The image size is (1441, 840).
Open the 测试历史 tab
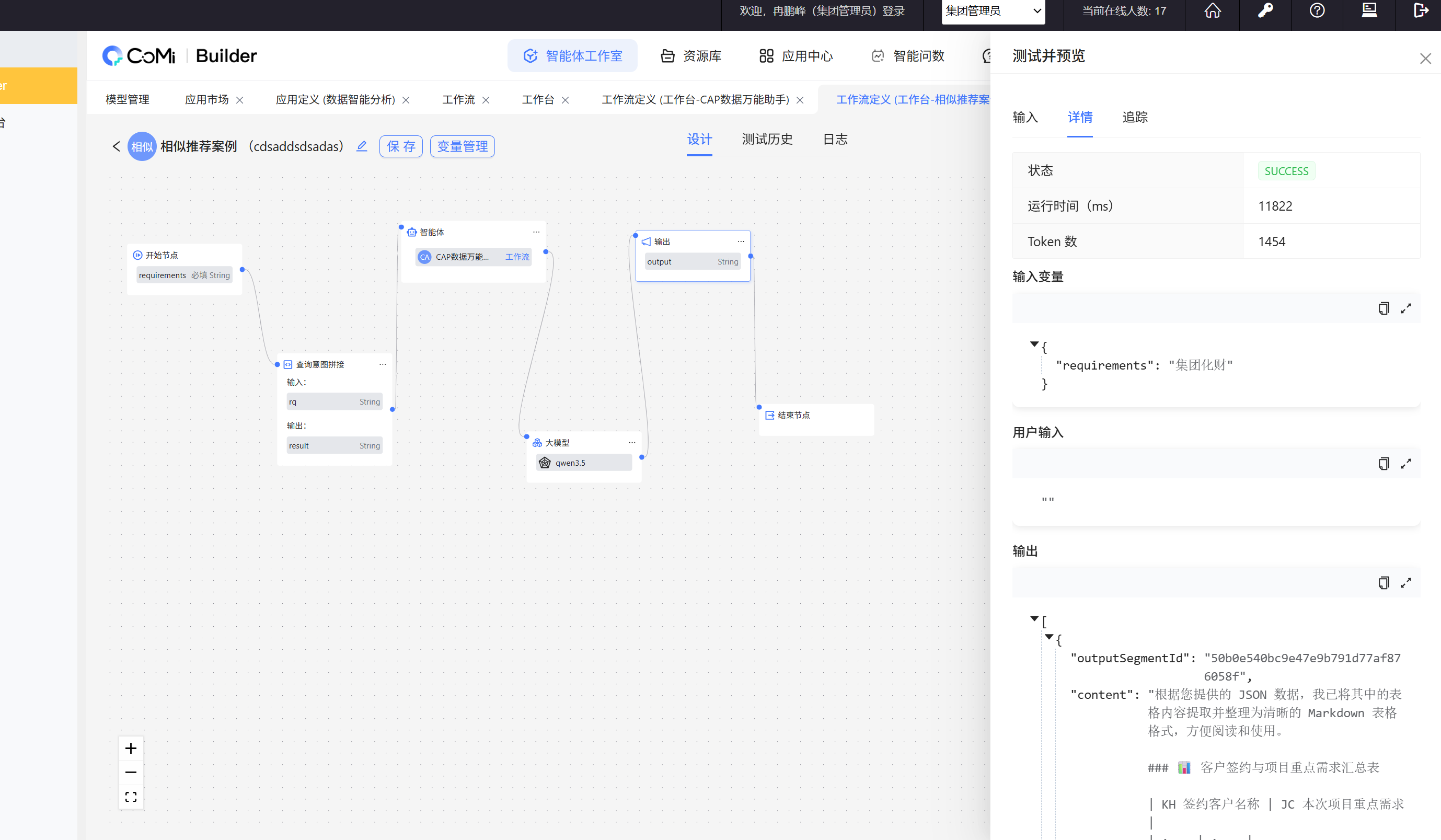coord(767,140)
